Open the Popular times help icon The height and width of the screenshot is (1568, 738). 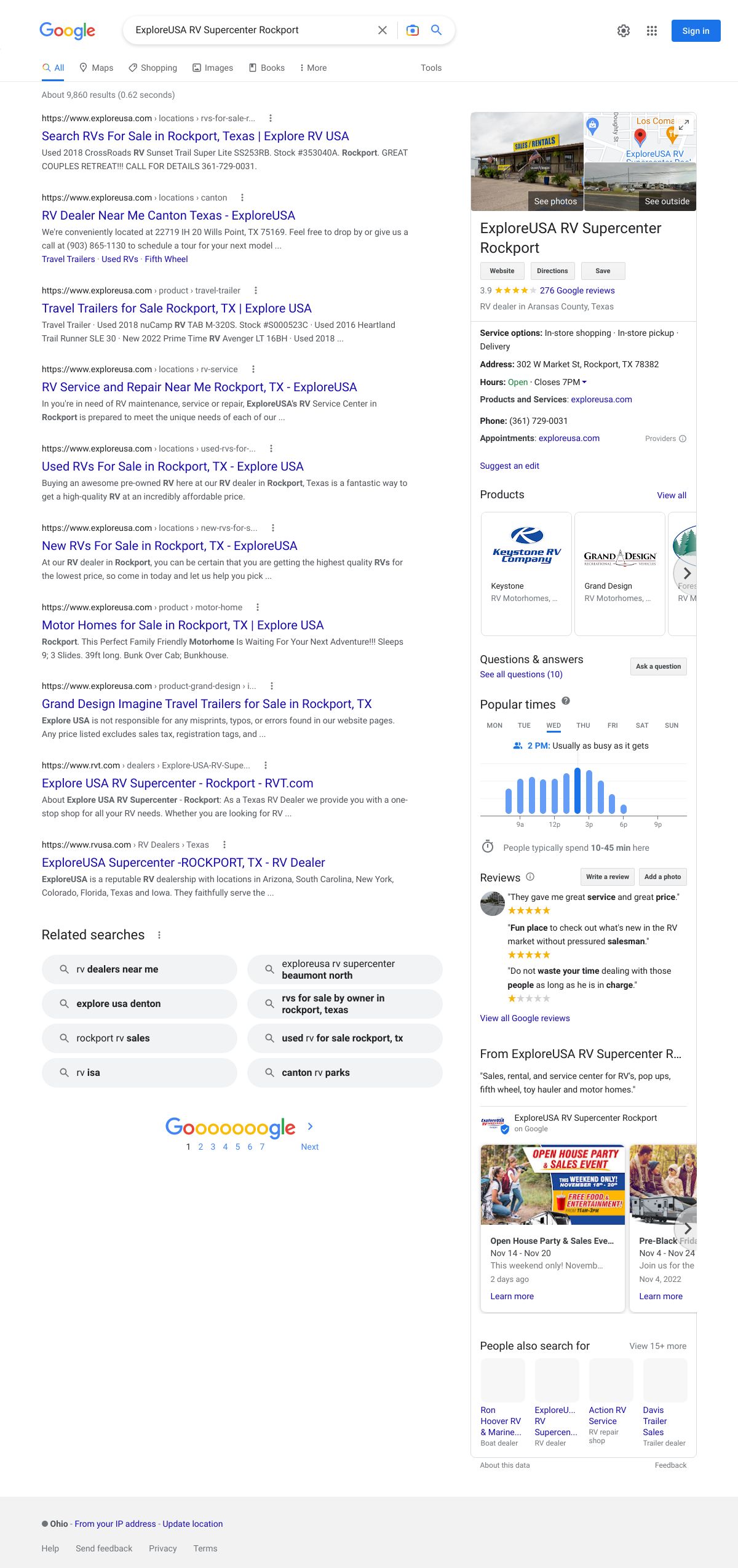point(566,701)
